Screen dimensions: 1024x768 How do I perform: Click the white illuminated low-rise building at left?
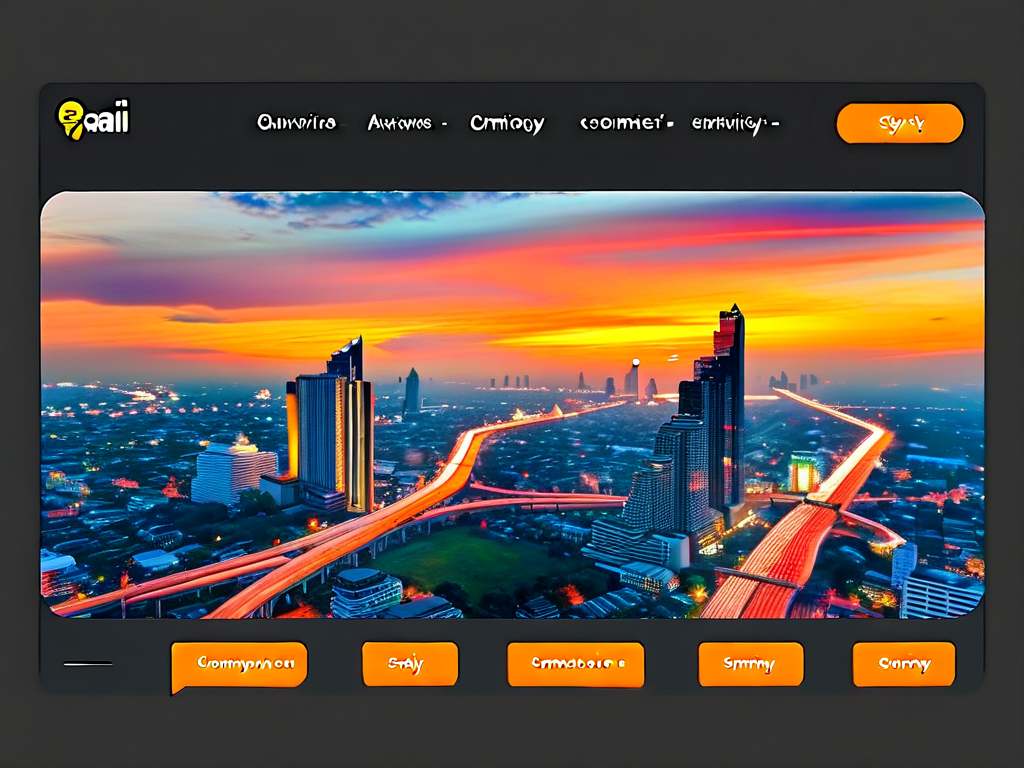(233, 472)
